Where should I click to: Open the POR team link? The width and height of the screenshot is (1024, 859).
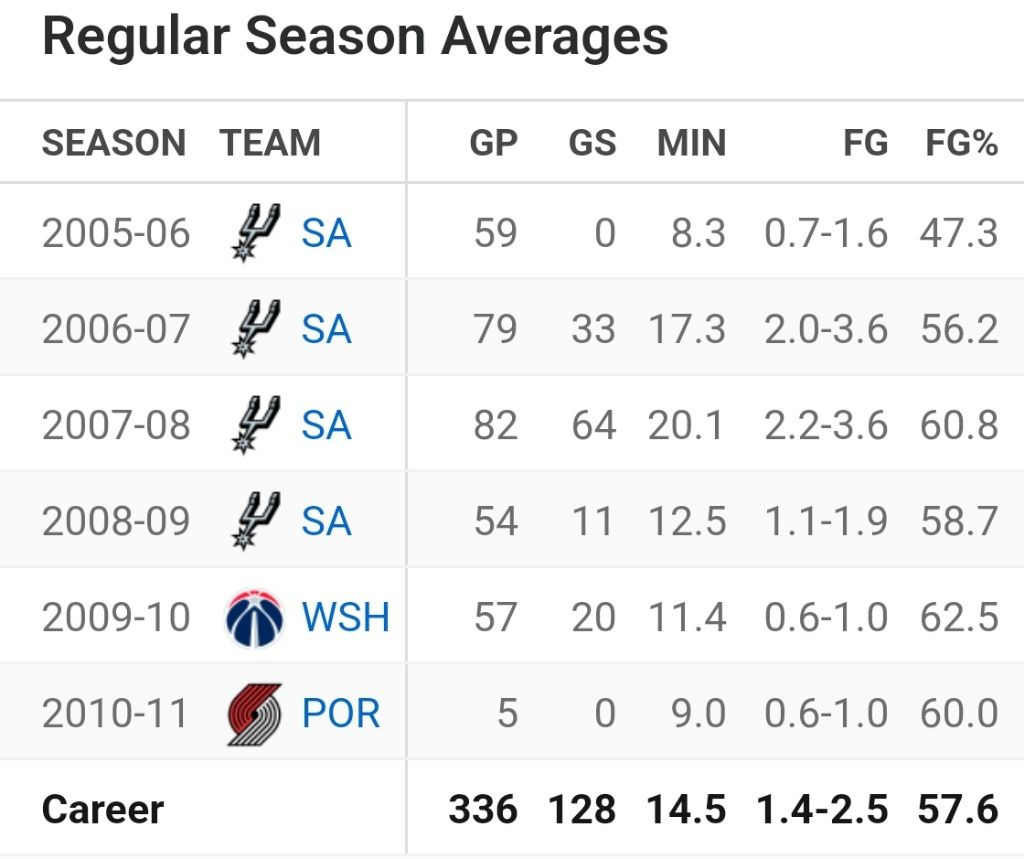tap(341, 714)
